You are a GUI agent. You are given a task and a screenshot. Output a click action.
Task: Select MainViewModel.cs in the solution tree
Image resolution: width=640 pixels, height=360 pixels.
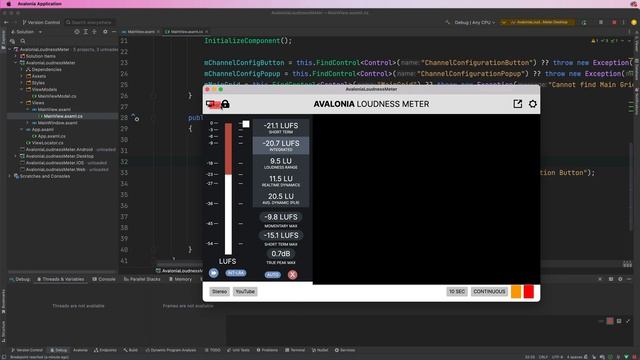point(54,96)
